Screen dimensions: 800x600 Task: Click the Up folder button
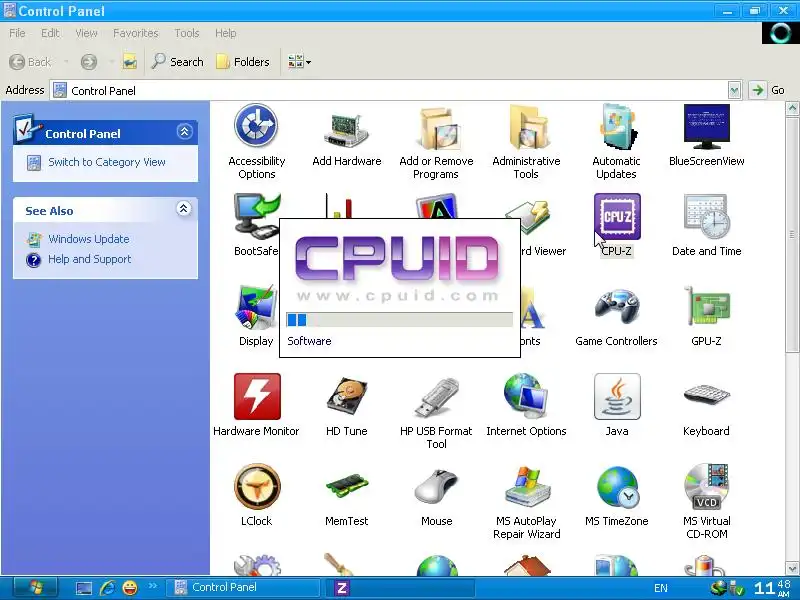pyautogui.click(x=130, y=62)
